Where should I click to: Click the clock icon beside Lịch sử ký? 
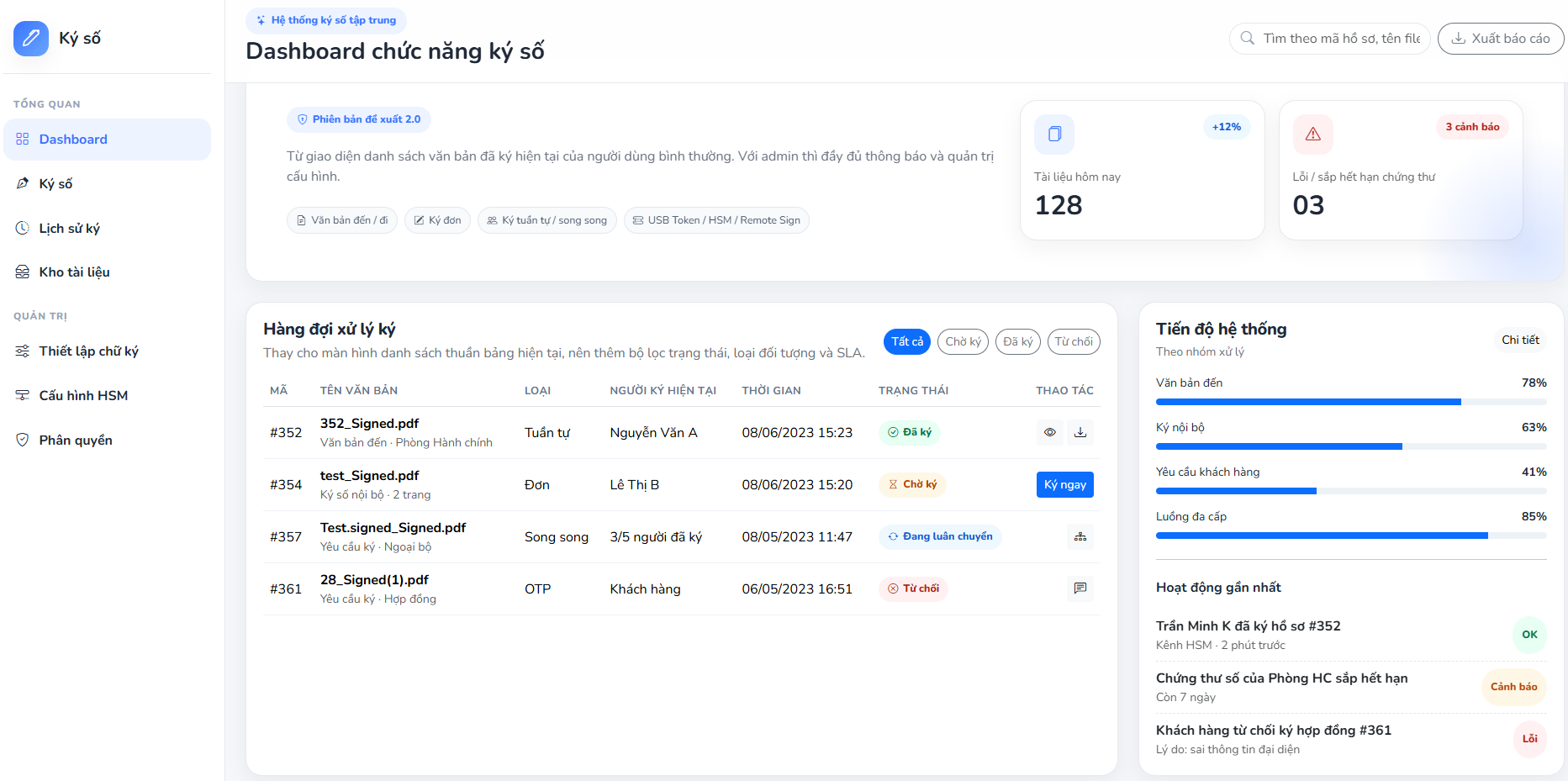coord(23,228)
